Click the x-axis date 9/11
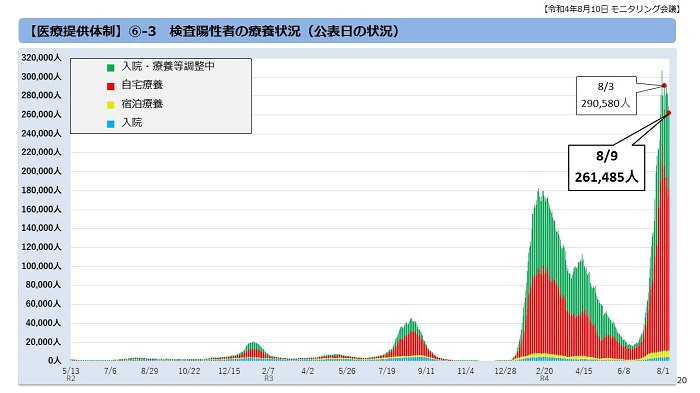The image size is (700, 393). (426, 371)
